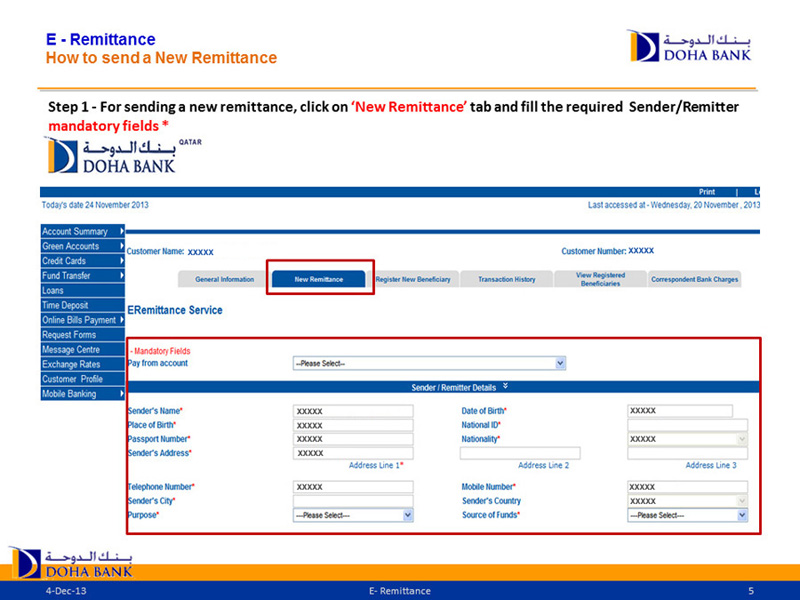Viewport: 800px width, 600px height.
Task: Open Online Bills Payment menu
Action: pyautogui.click(x=80, y=320)
